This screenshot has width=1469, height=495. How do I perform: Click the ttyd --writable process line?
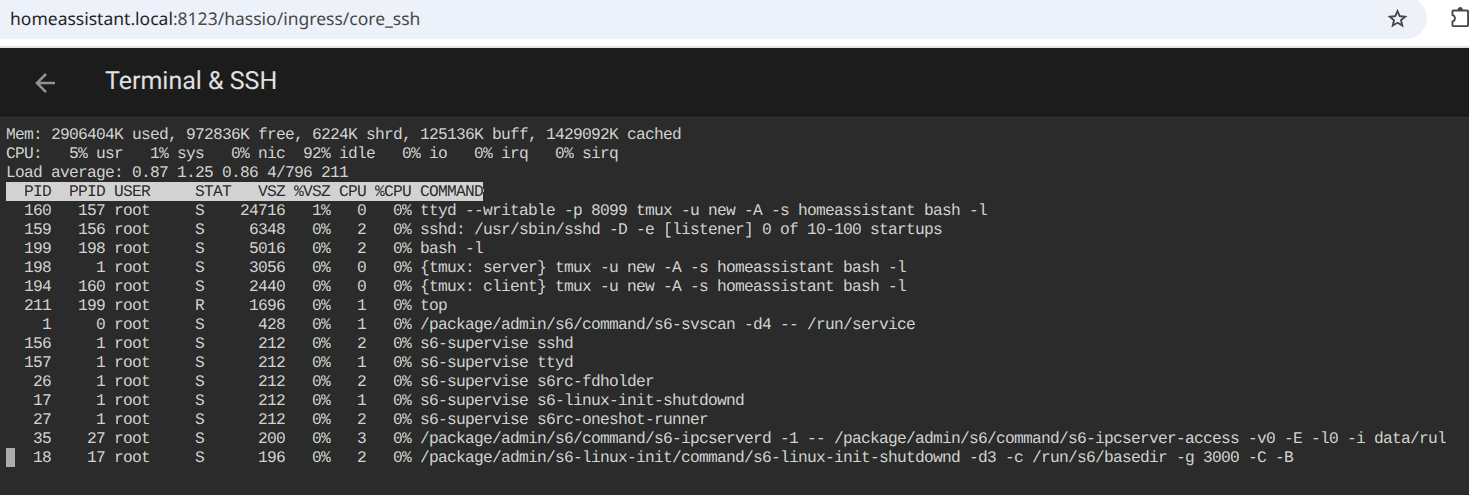497,210
